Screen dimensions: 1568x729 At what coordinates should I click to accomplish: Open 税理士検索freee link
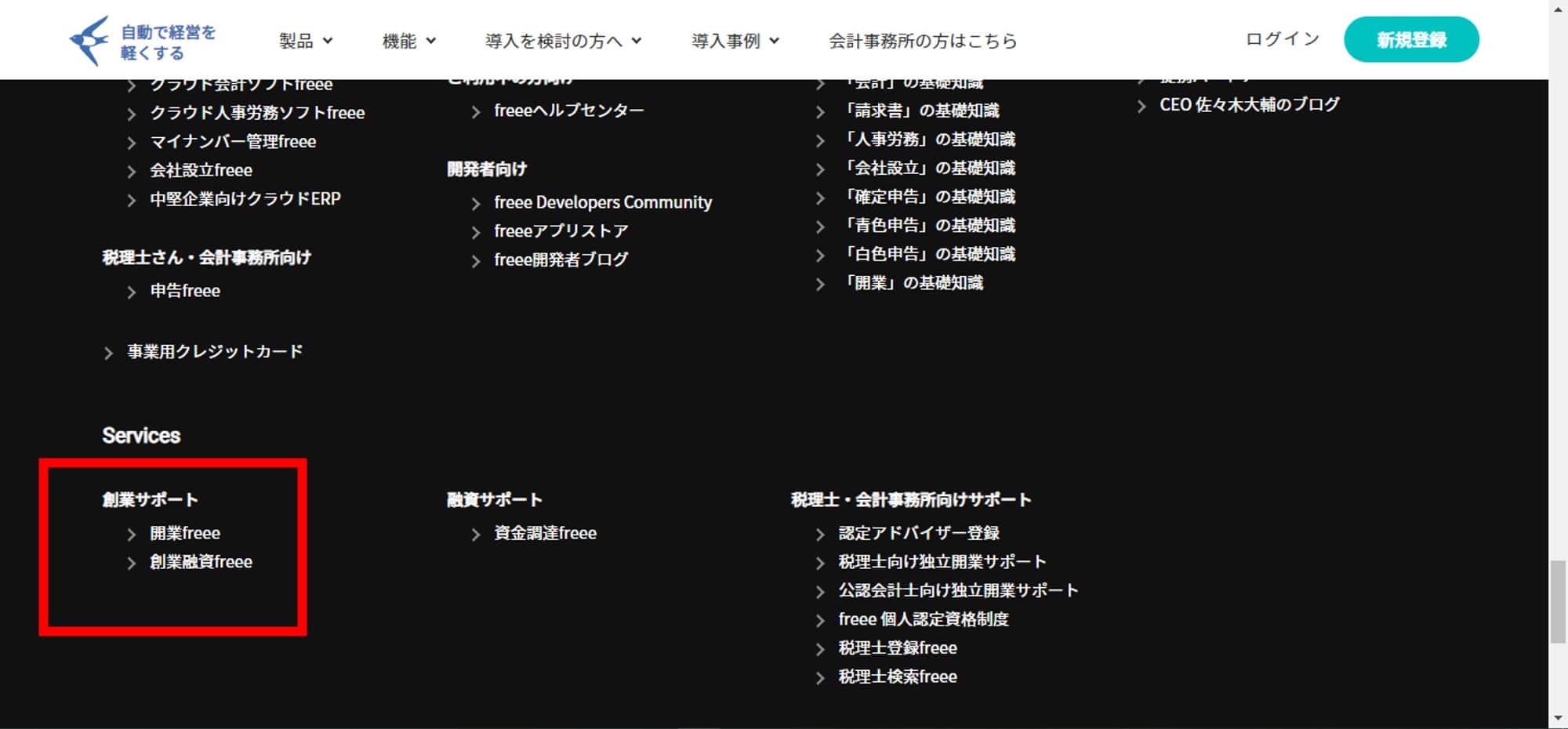point(898,676)
